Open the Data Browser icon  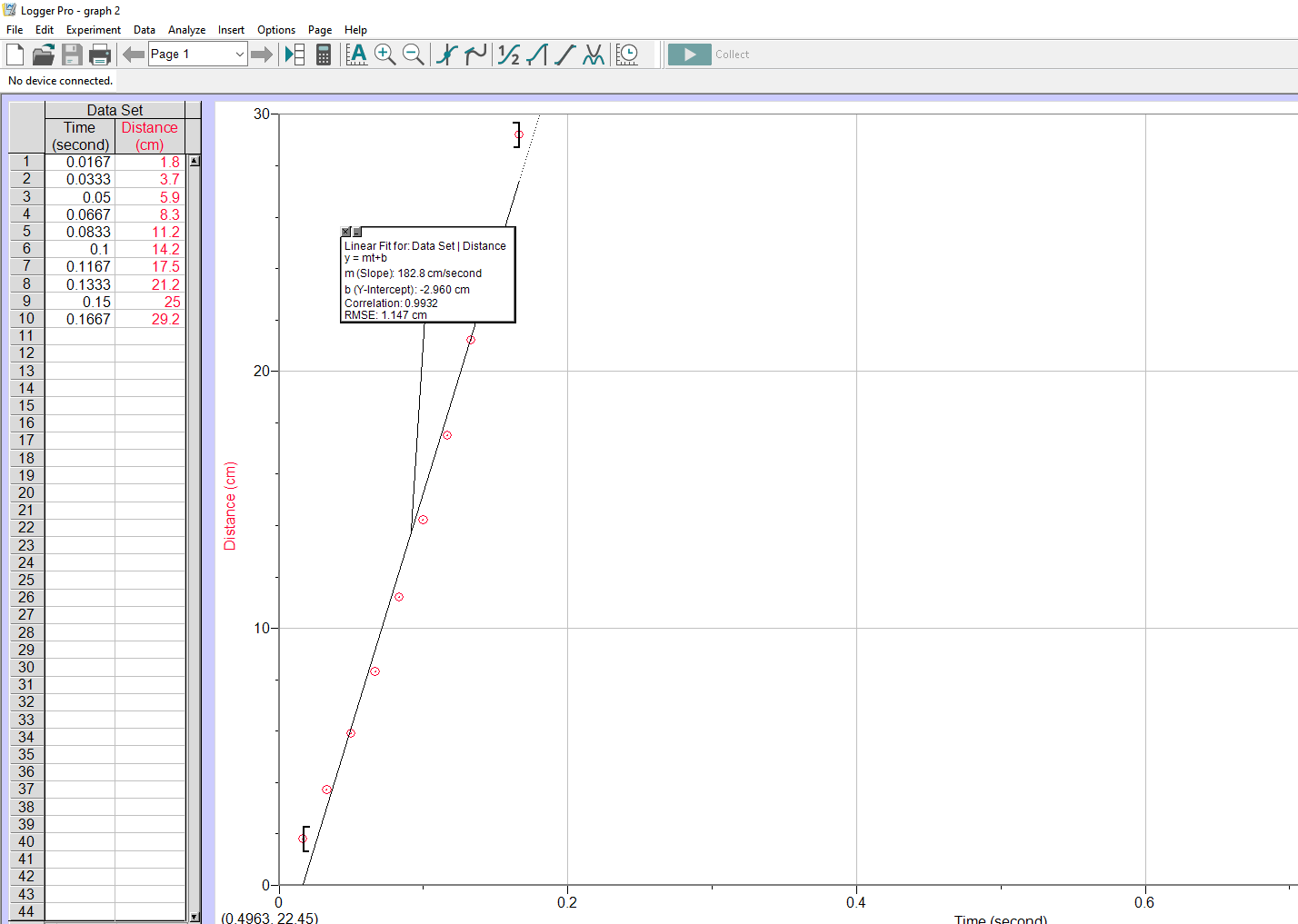295,55
